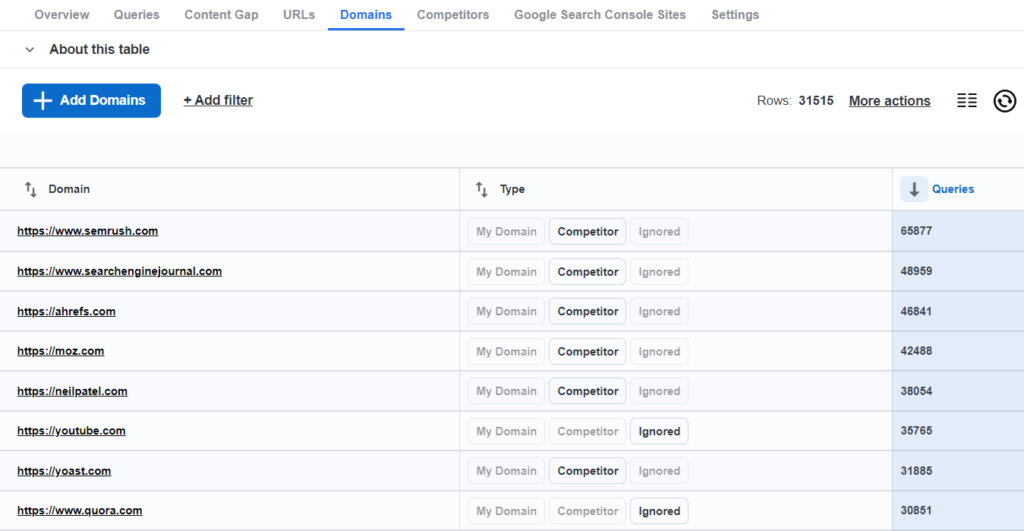Click queries value 65877
The height and width of the screenshot is (531, 1024).
(916, 231)
